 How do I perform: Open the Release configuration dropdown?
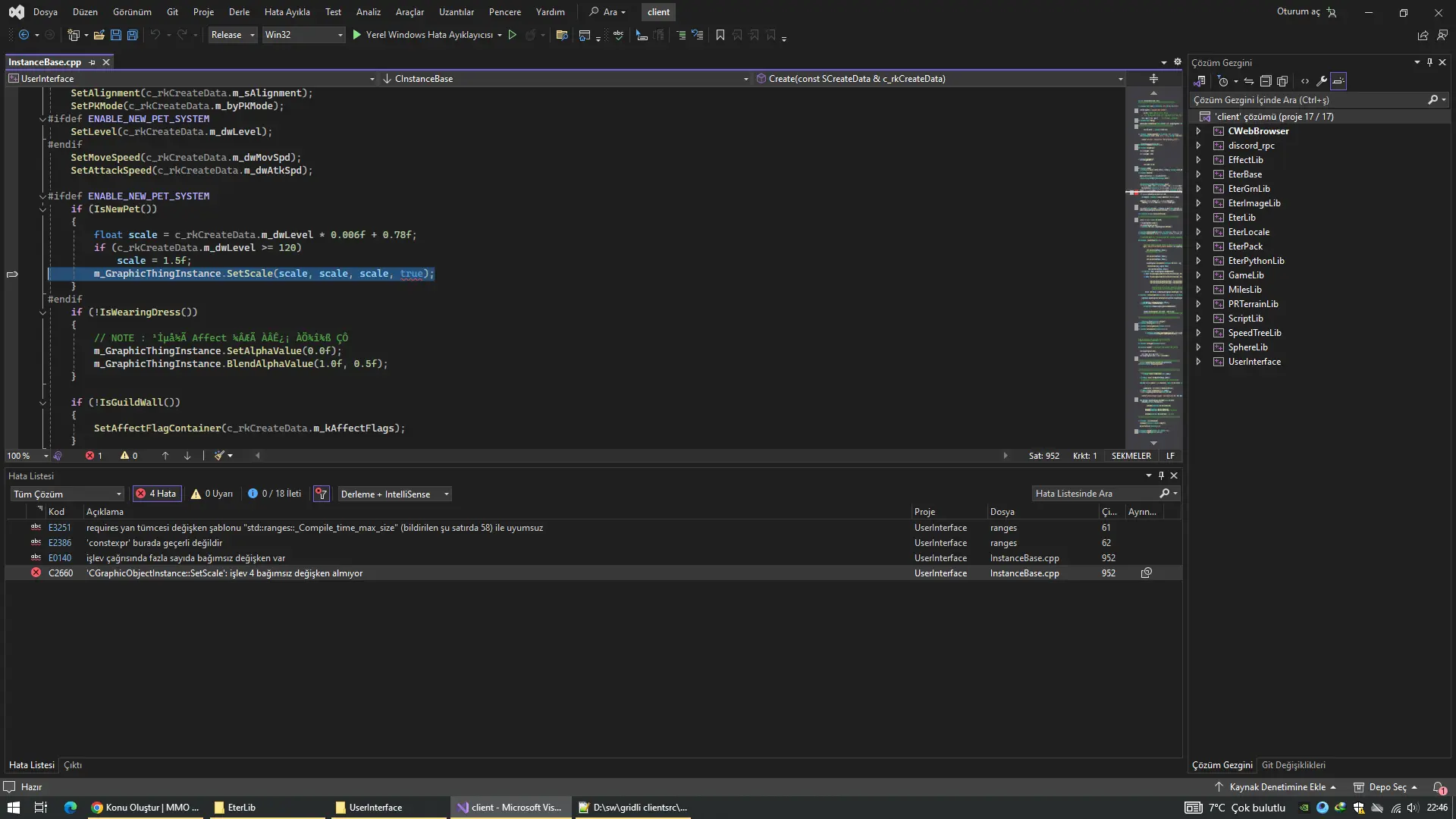(x=233, y=35)
